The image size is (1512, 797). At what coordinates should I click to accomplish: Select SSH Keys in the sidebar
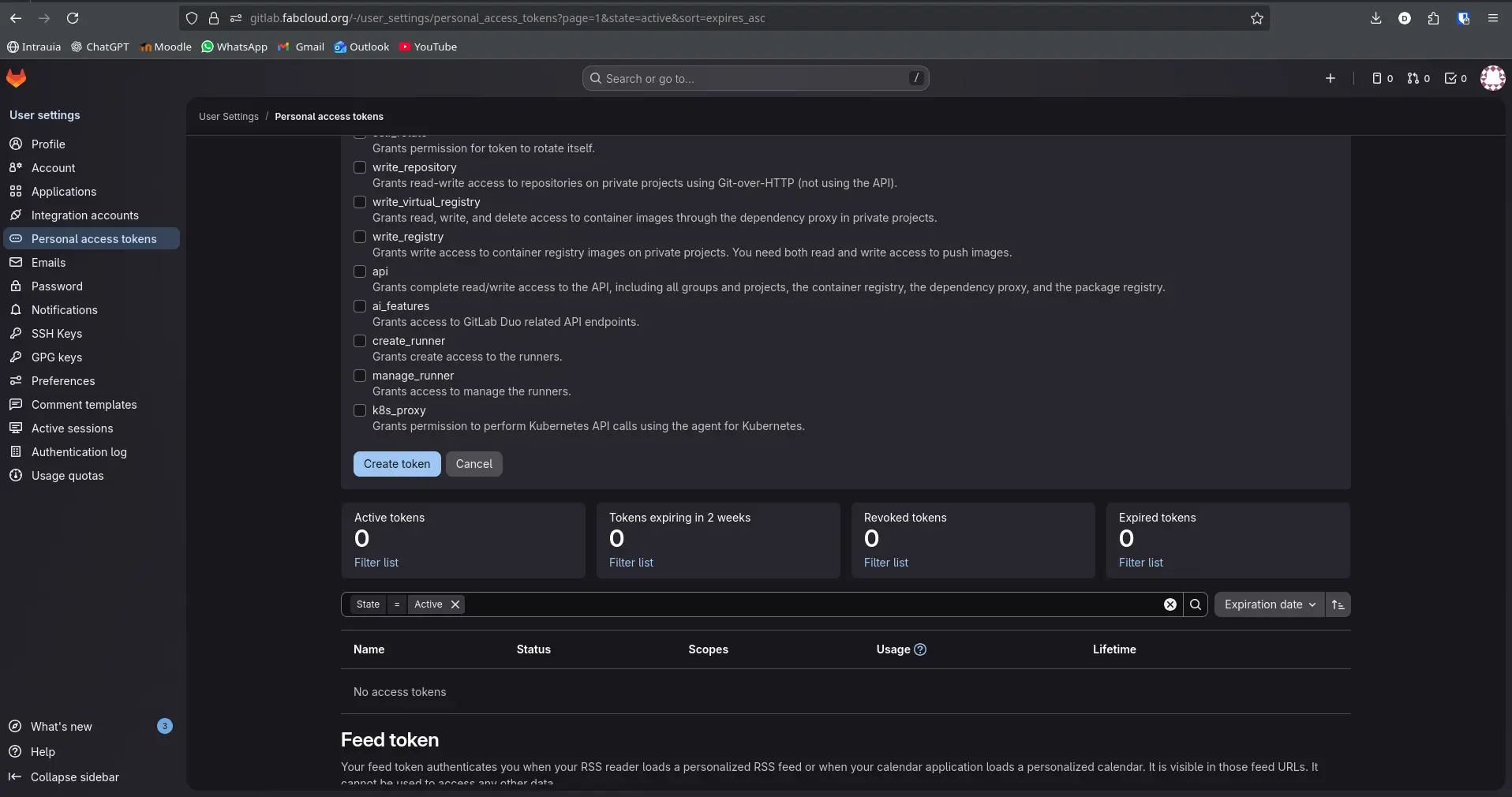click(x=57, y=334)
